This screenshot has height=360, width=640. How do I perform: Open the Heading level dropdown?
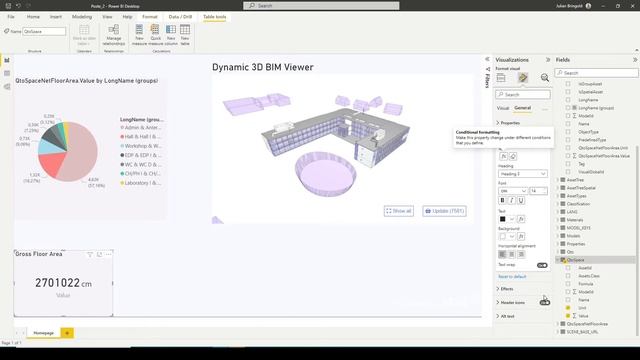tap(522, 174)
